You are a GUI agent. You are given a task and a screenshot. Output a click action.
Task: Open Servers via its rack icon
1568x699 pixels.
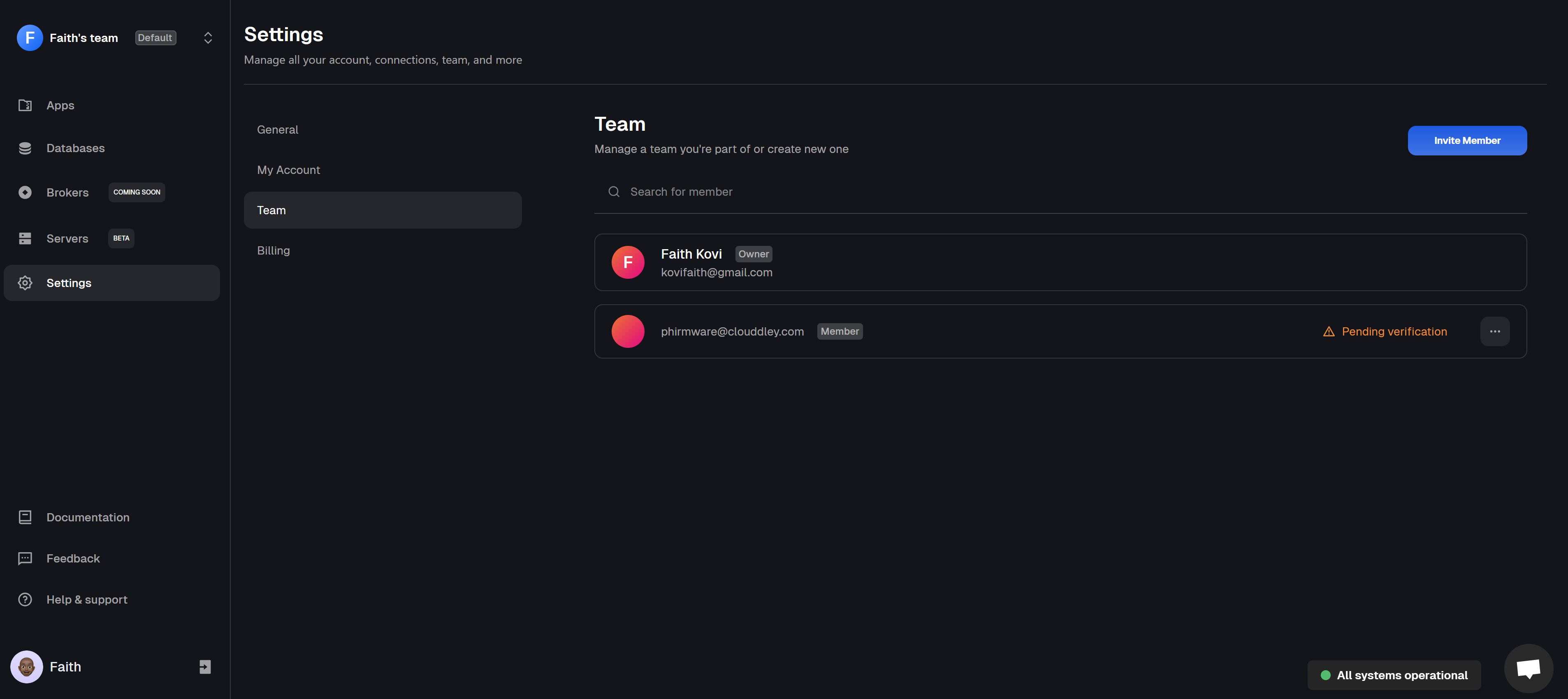click(25, 238)
